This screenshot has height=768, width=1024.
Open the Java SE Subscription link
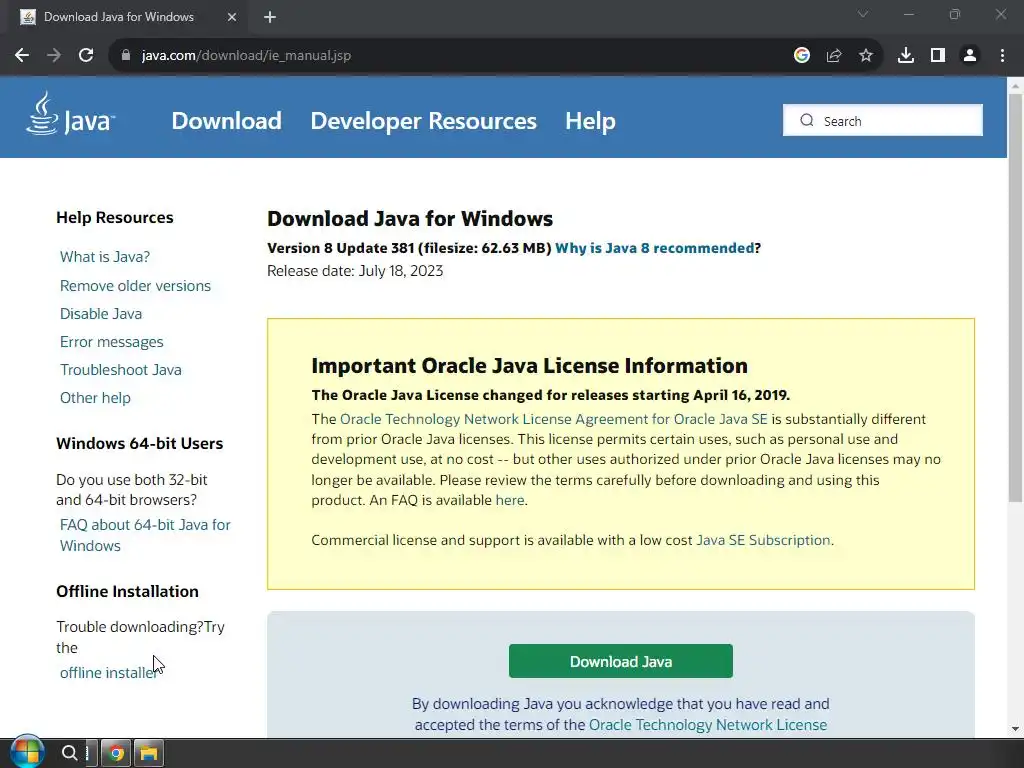(x=763, y=540)
